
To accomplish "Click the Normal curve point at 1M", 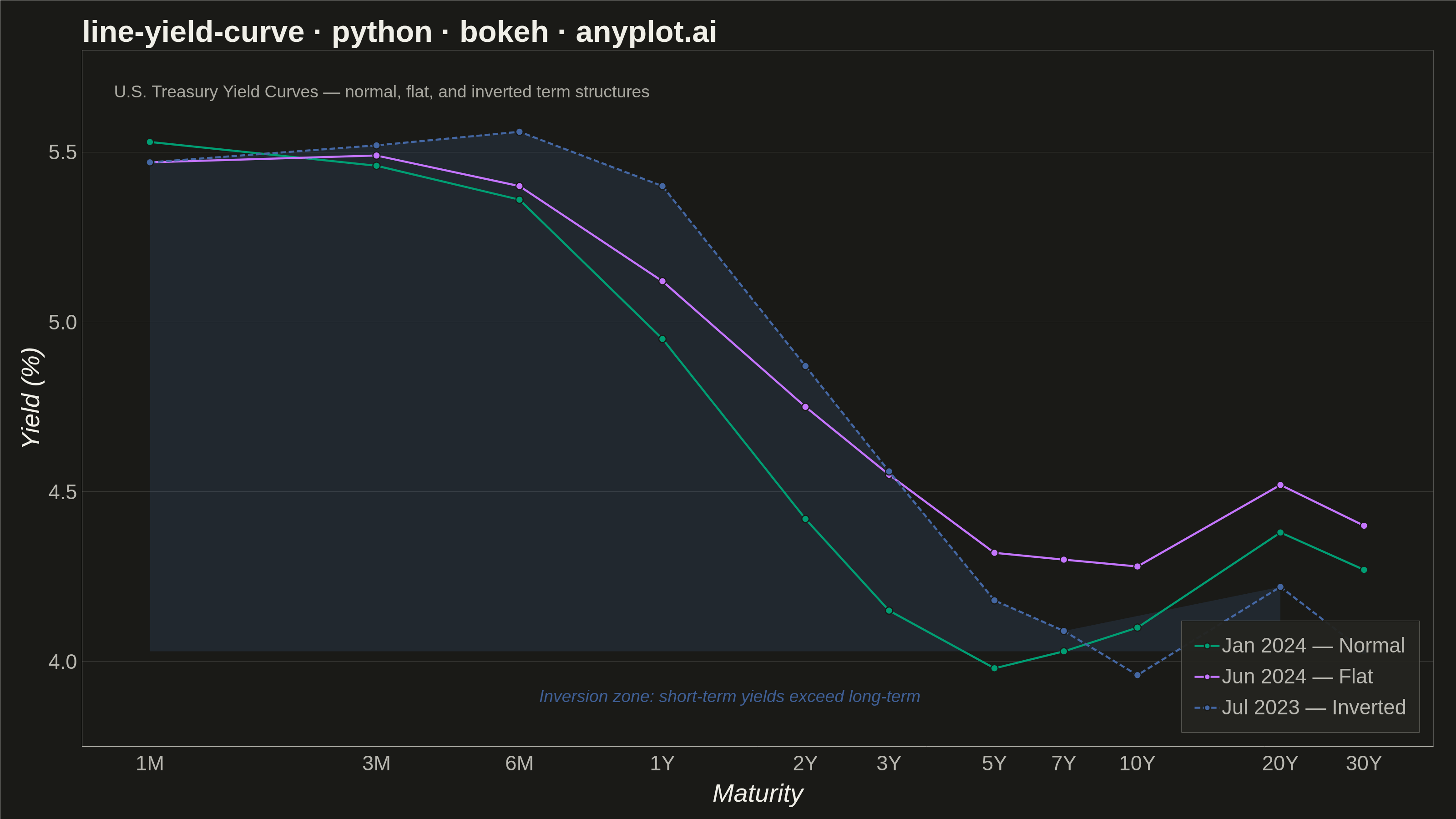I will (150, 142).
